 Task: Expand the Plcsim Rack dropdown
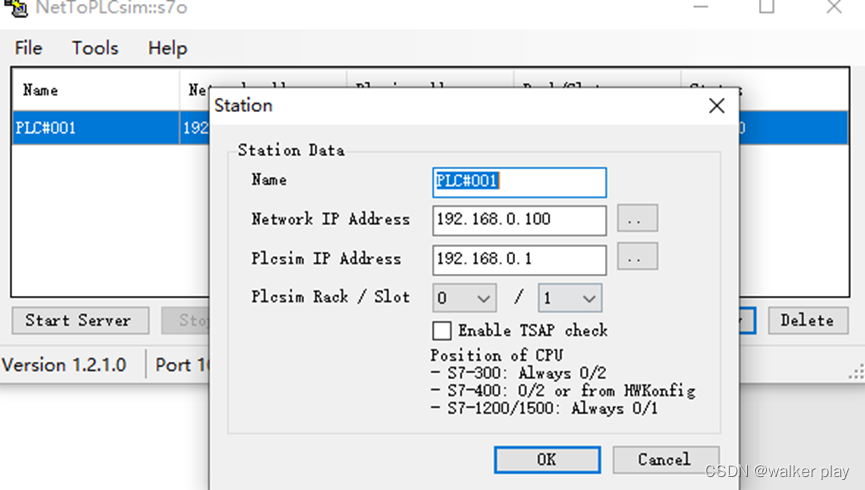pos(464,298)
